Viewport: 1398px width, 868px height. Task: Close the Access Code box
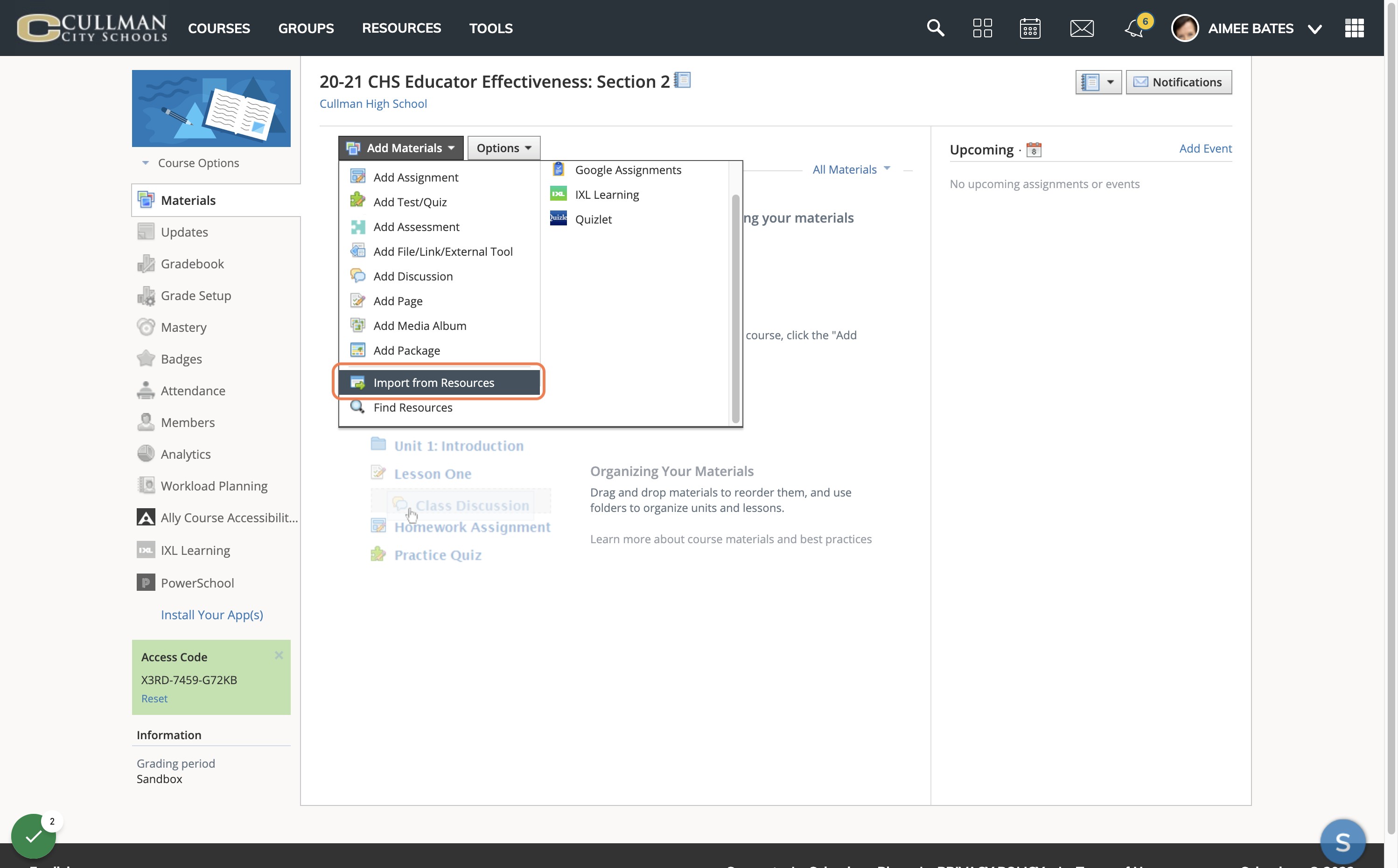pos(279,655)
